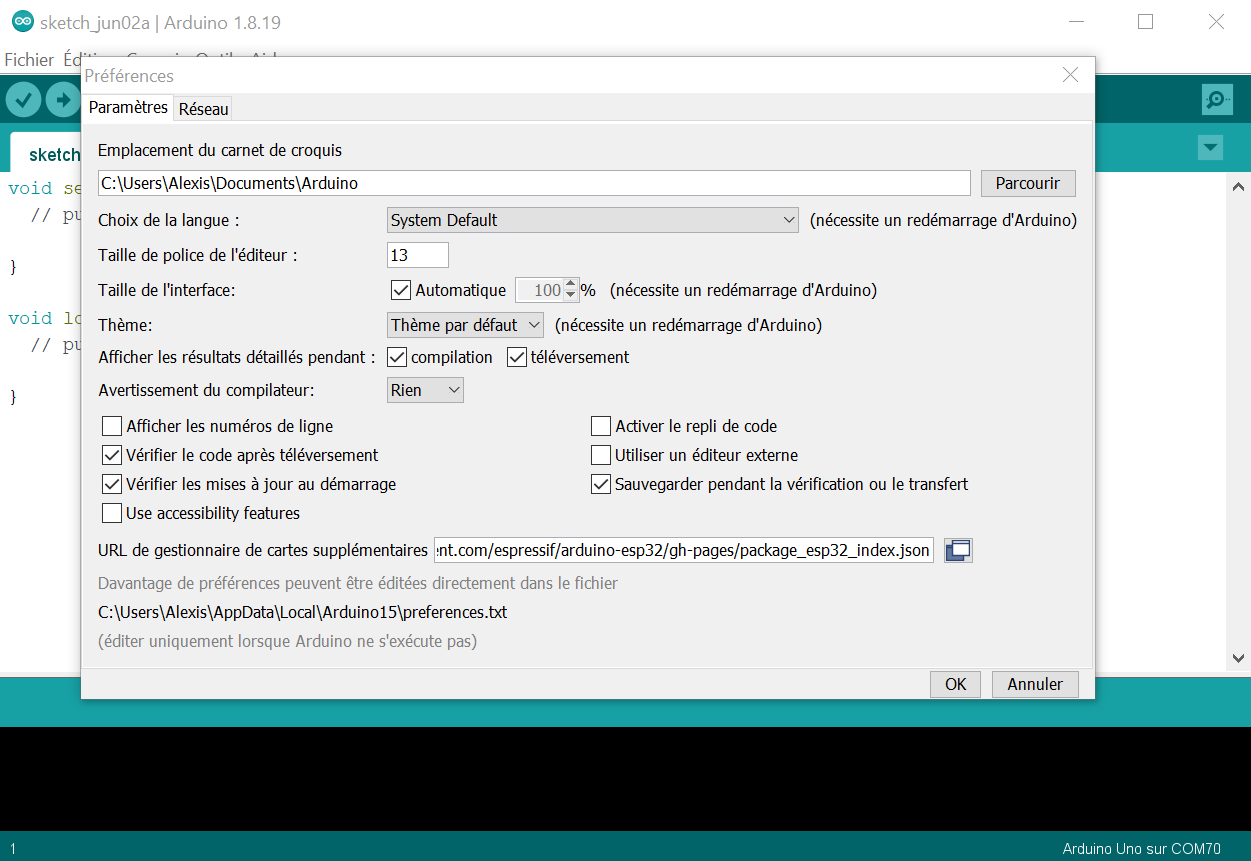Click the restart note beside the theme dropdown
The image size is (1251, 861).
688,325
